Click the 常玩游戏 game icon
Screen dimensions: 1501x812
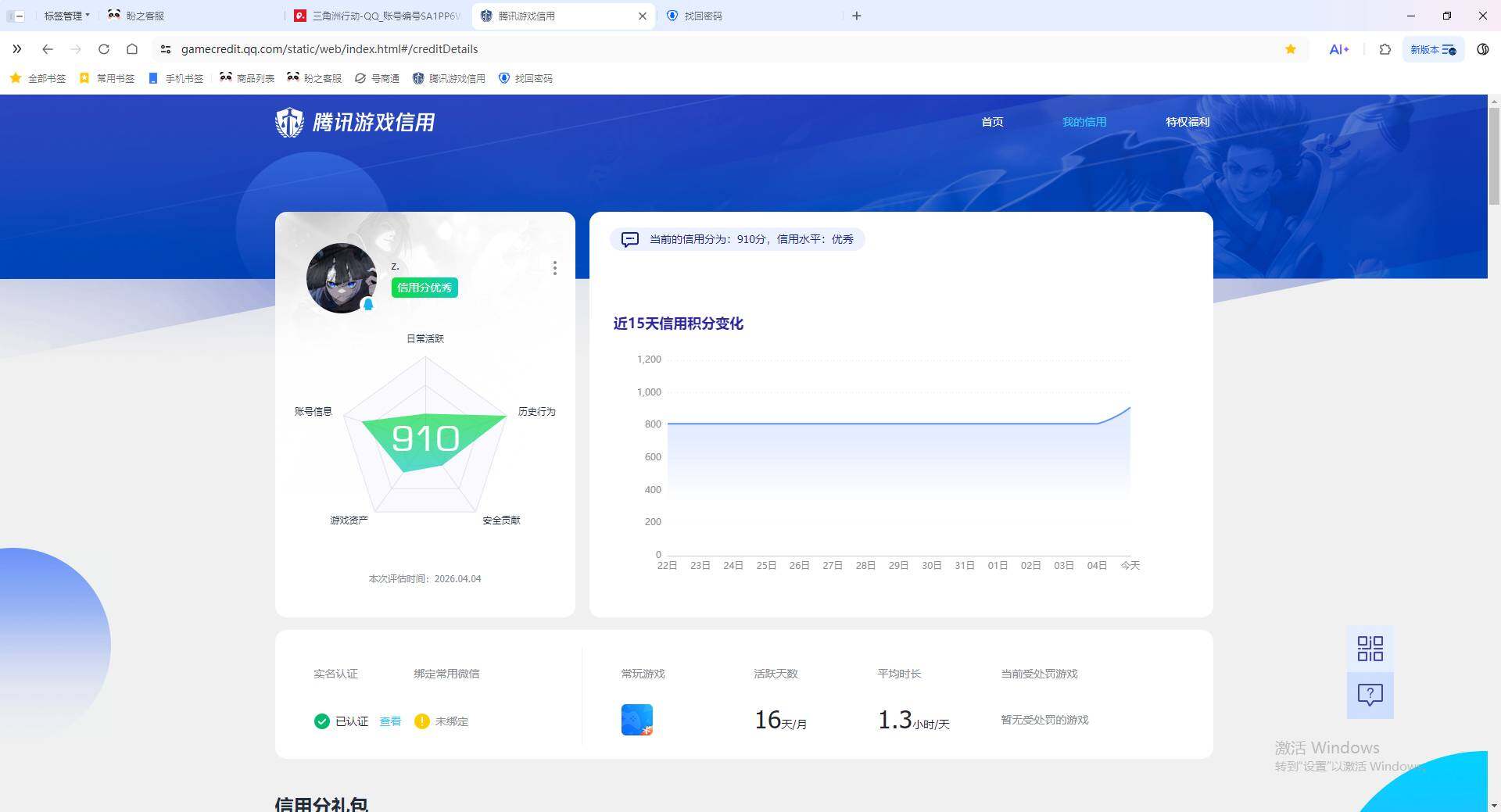click(637, 720)
